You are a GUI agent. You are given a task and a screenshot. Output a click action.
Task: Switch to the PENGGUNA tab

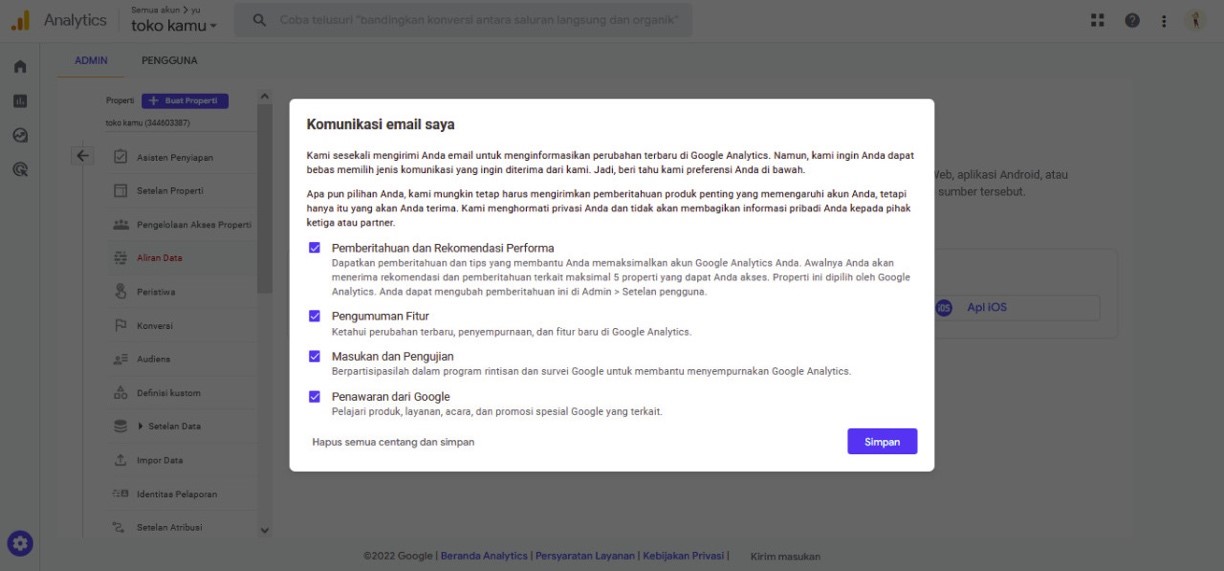coord(170,60)
